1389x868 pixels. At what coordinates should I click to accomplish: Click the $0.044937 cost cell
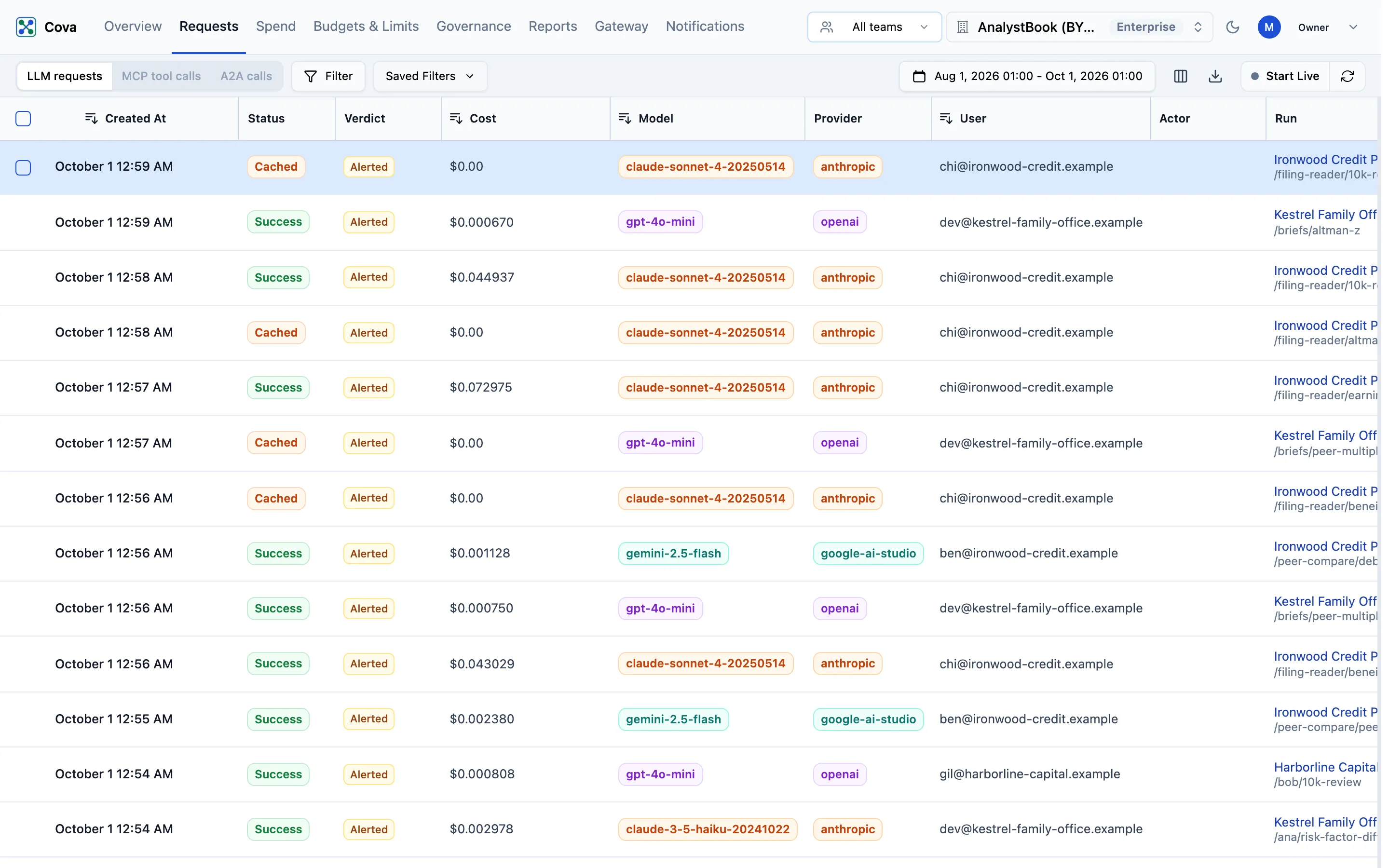(481, 277)
